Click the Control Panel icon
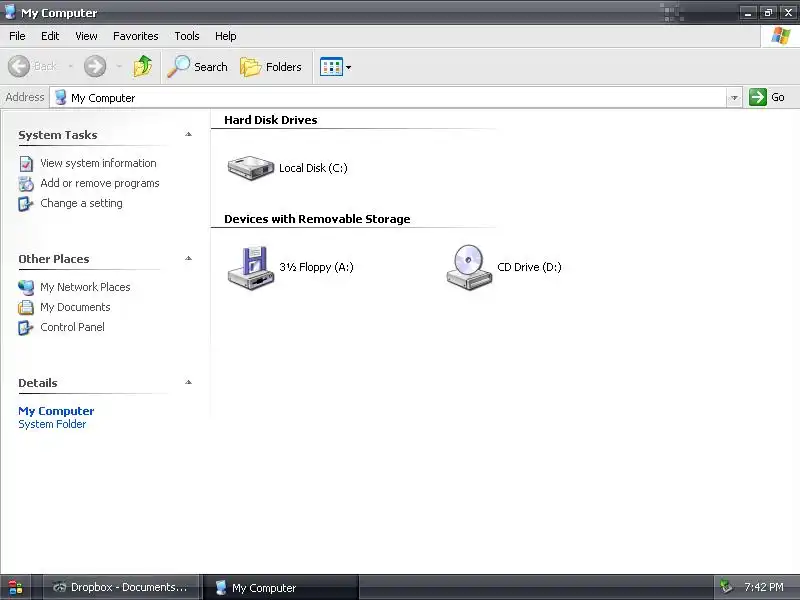Viewport: 800px width, 600px height. click(26, 328)
